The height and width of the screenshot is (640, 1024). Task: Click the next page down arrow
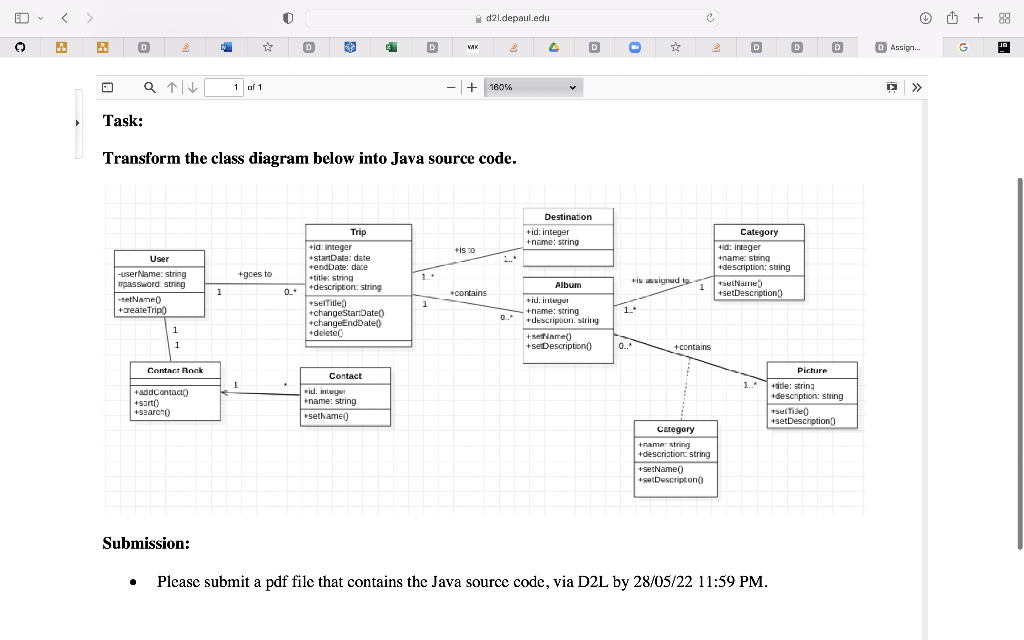(x=191, y=87)
